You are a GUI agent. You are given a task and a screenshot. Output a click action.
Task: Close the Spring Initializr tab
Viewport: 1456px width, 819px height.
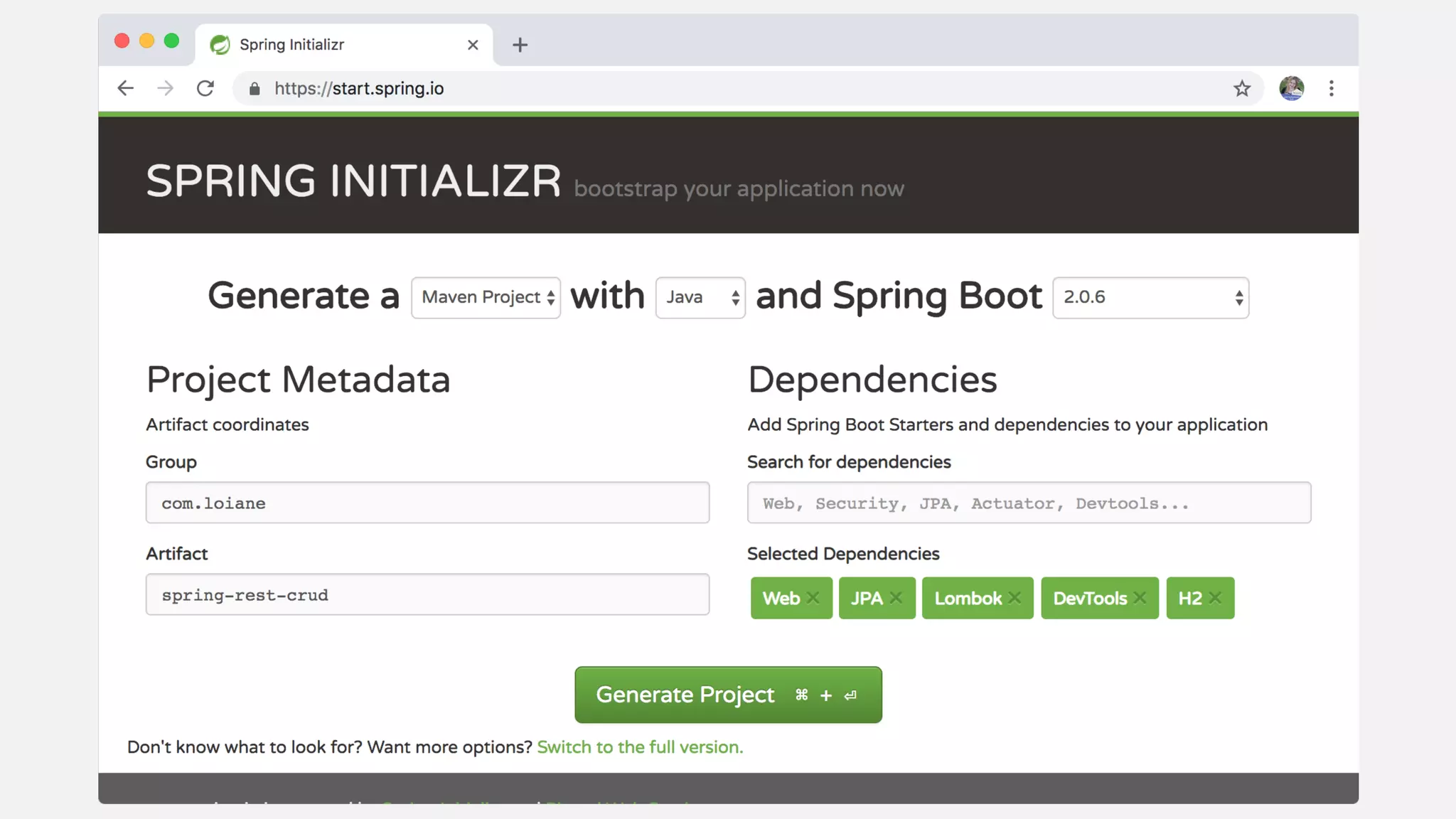tap(473, 45)
